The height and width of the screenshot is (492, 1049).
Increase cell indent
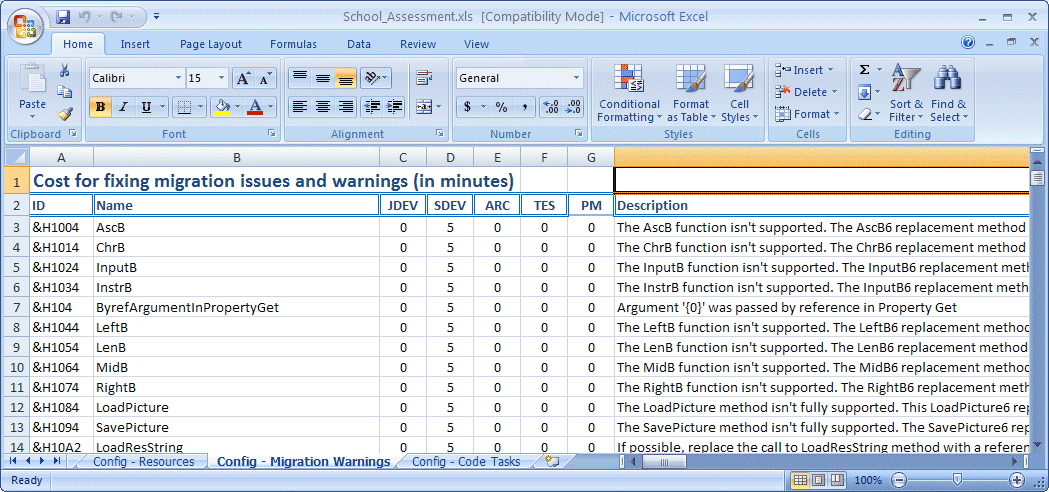pyautogui.click(x=395, y=106)
